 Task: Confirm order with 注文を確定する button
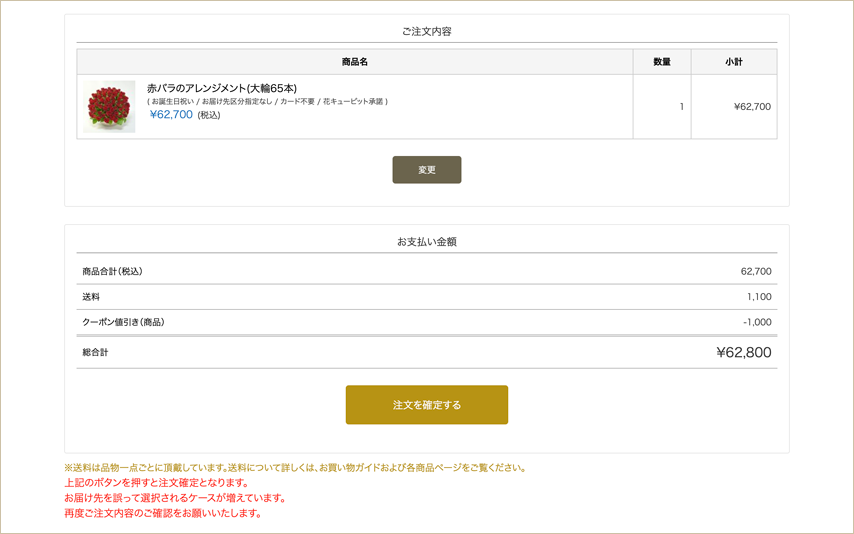427,405
